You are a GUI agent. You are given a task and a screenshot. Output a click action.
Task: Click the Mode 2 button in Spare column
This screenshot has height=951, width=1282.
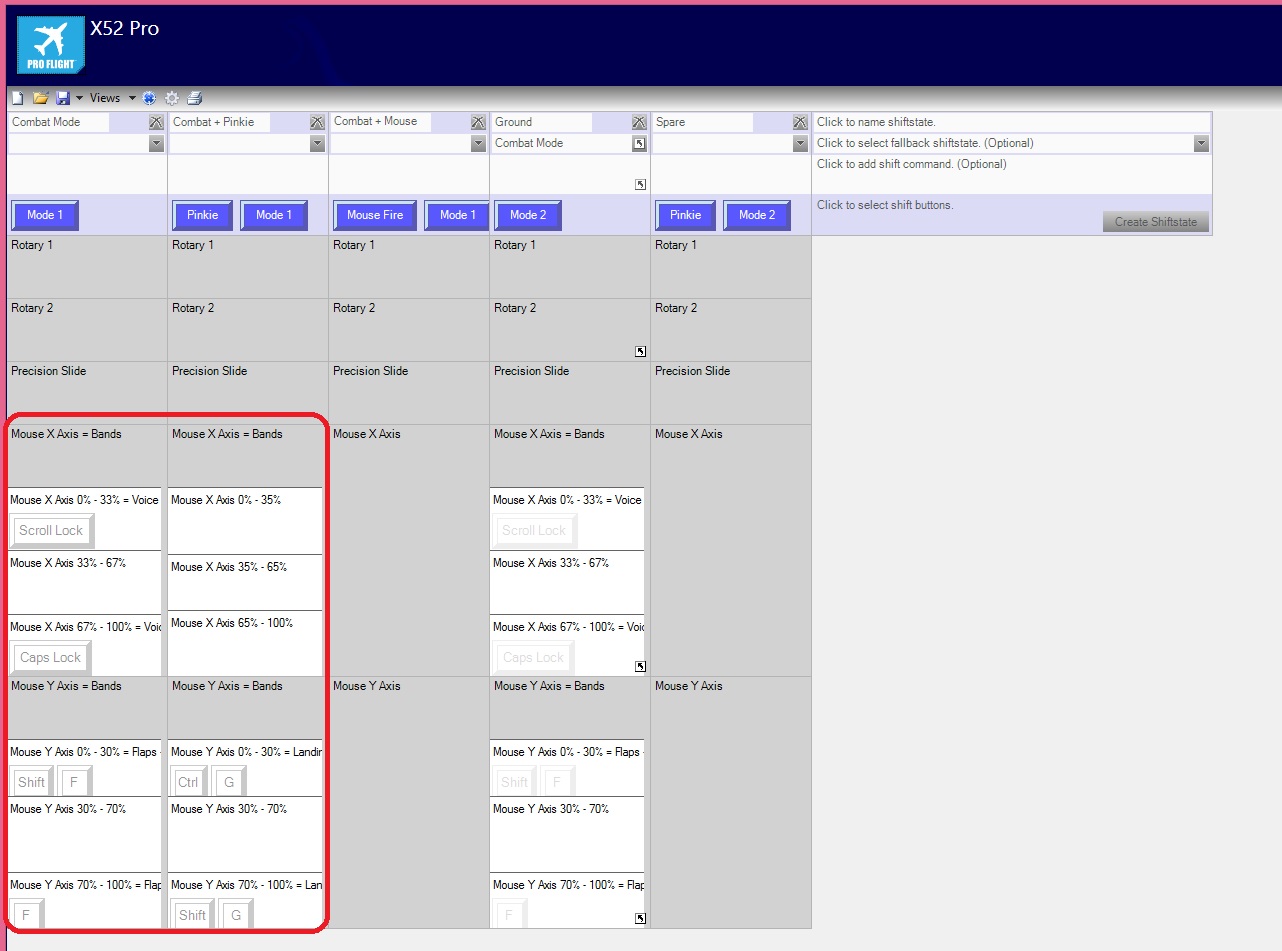[757, 215]
